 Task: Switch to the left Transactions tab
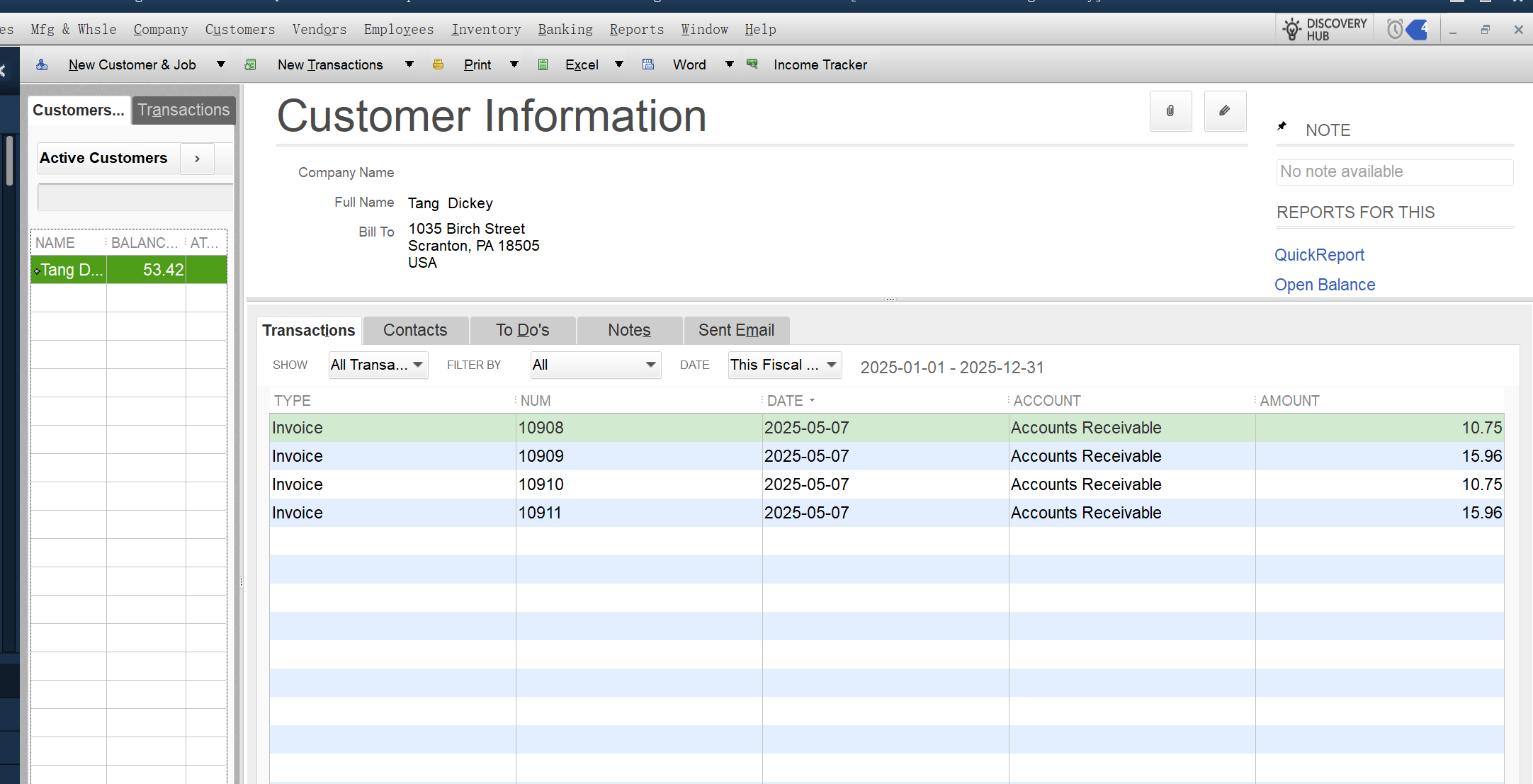coord(183,110)
